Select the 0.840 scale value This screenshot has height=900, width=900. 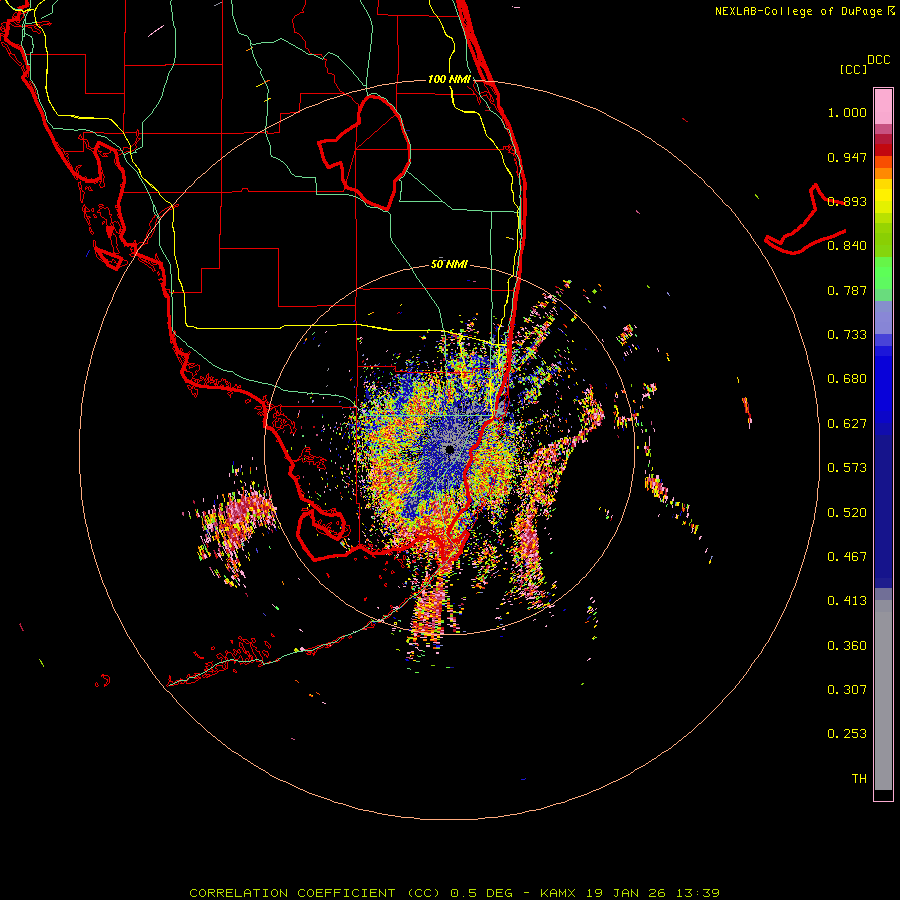847,246
